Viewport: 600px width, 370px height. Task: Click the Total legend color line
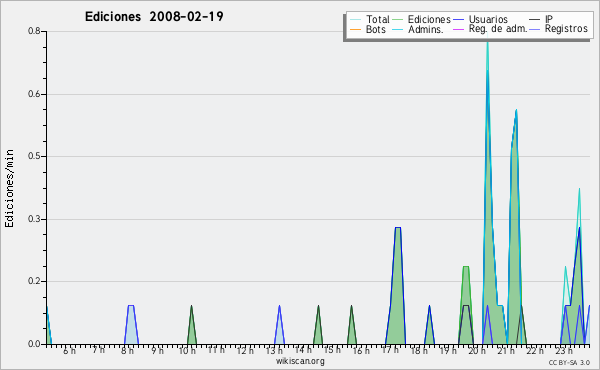pyautogui.click(x=355, y=20)
